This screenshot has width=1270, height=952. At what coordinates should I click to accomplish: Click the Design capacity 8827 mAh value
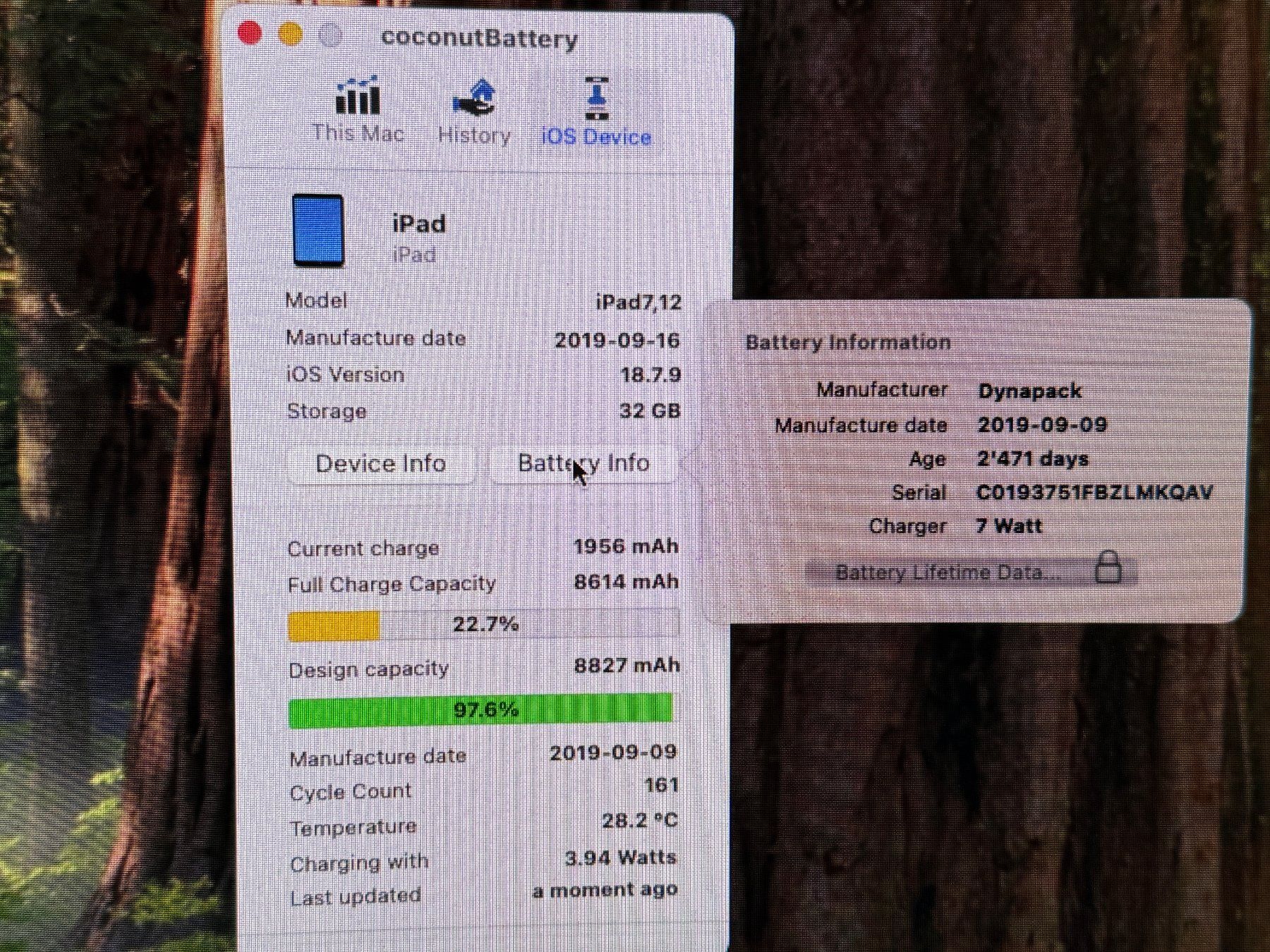click(627, 666)
